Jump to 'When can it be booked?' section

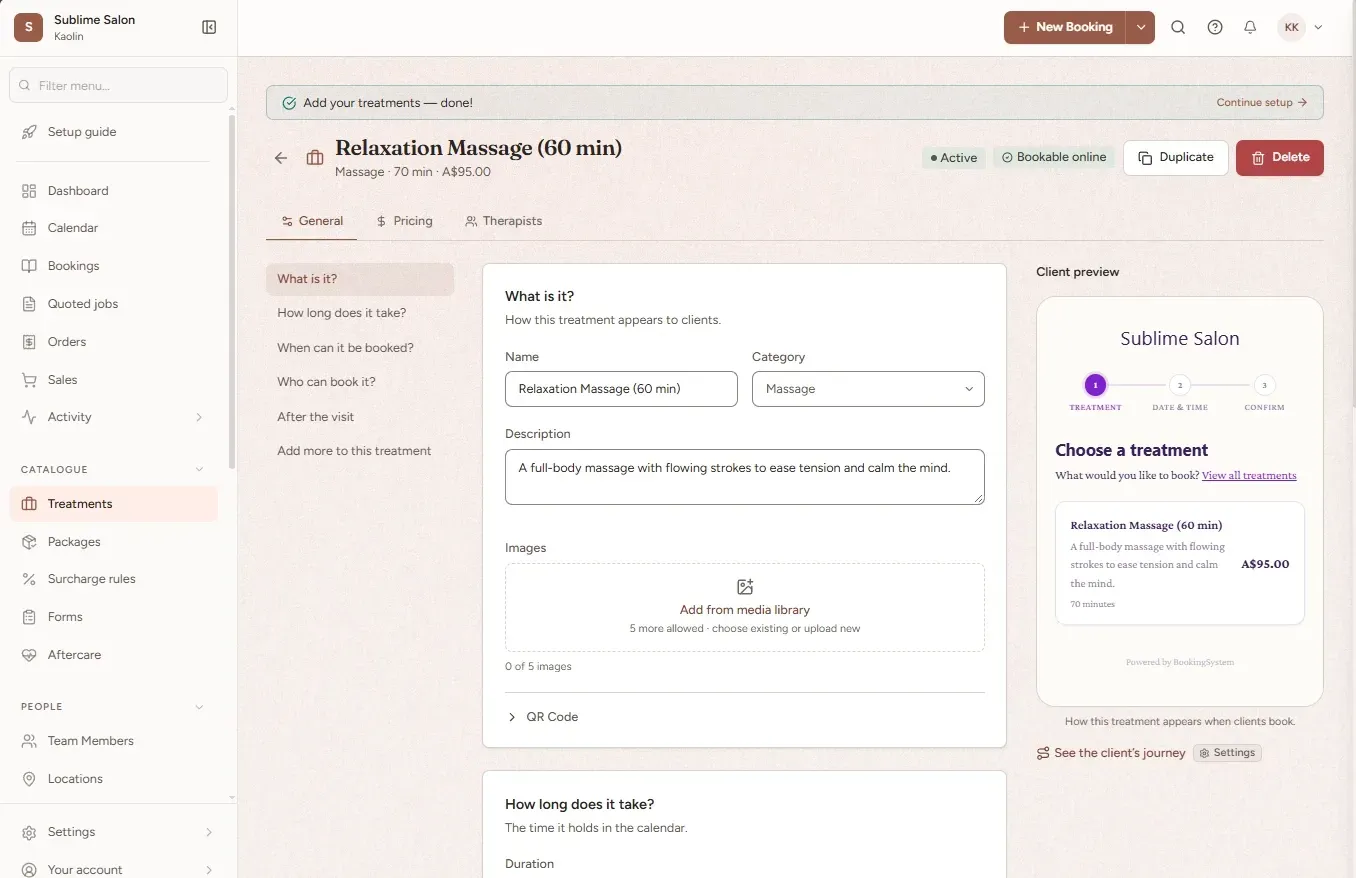coord(360,348)
